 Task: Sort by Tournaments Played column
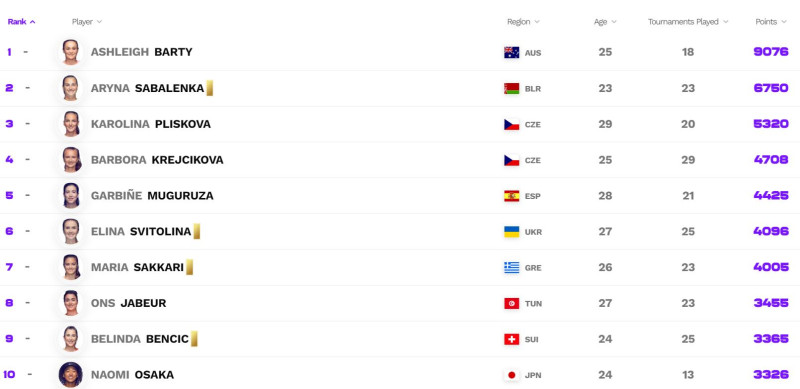click(x=688, y=22)
